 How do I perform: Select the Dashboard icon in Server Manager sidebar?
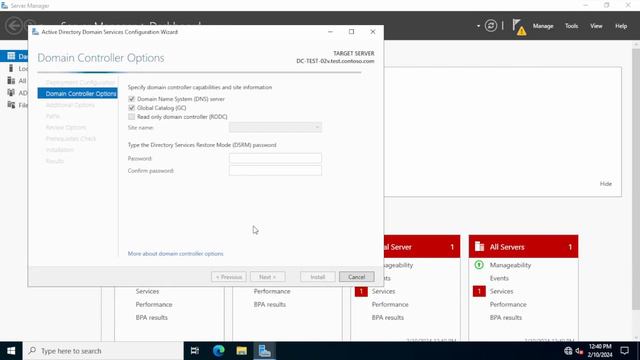click(x=11, y=56)
